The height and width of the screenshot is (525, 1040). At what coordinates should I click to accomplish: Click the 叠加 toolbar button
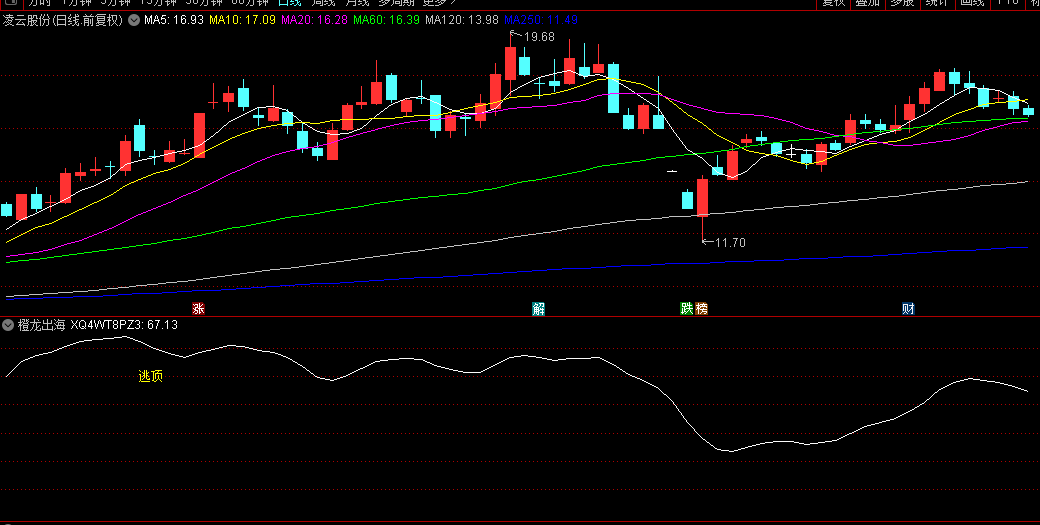coord(867,3)
